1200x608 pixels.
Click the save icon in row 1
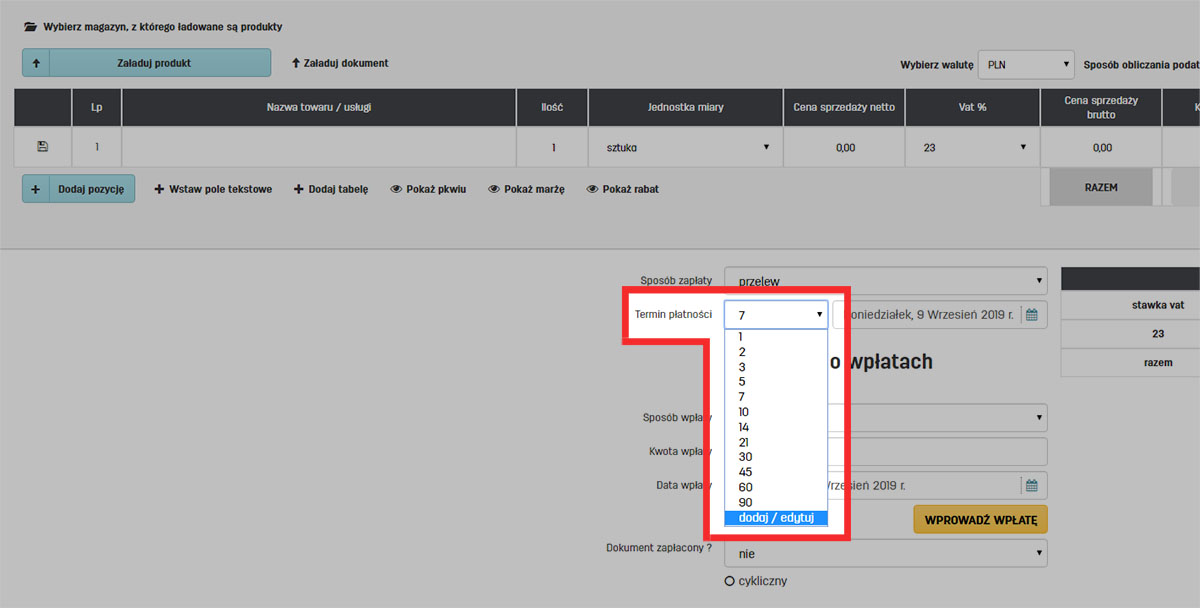pyautogui.click(x=42, y=147)
